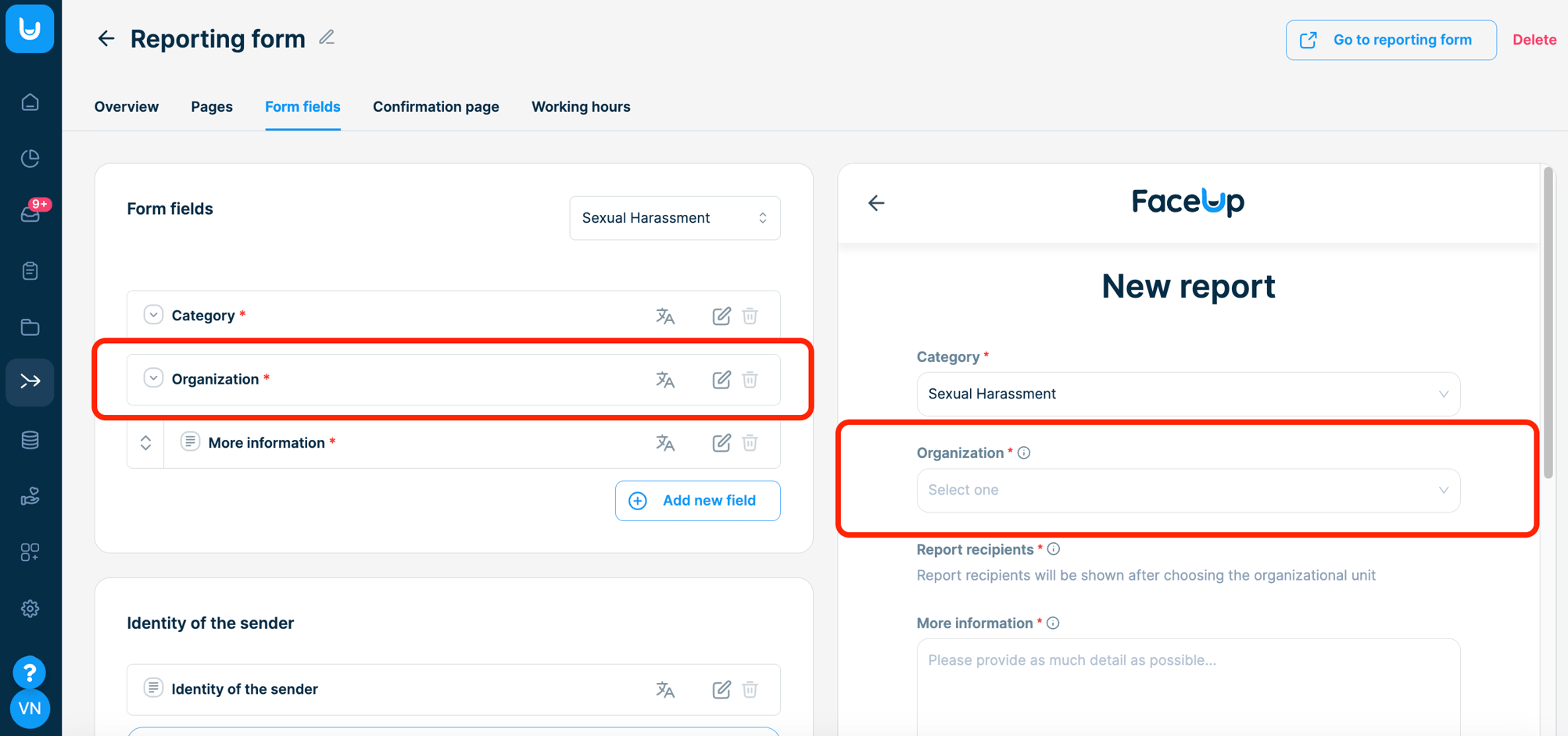Click Go to reporting form button
Screen dimensions: 1568x736
pos(1391,40)
